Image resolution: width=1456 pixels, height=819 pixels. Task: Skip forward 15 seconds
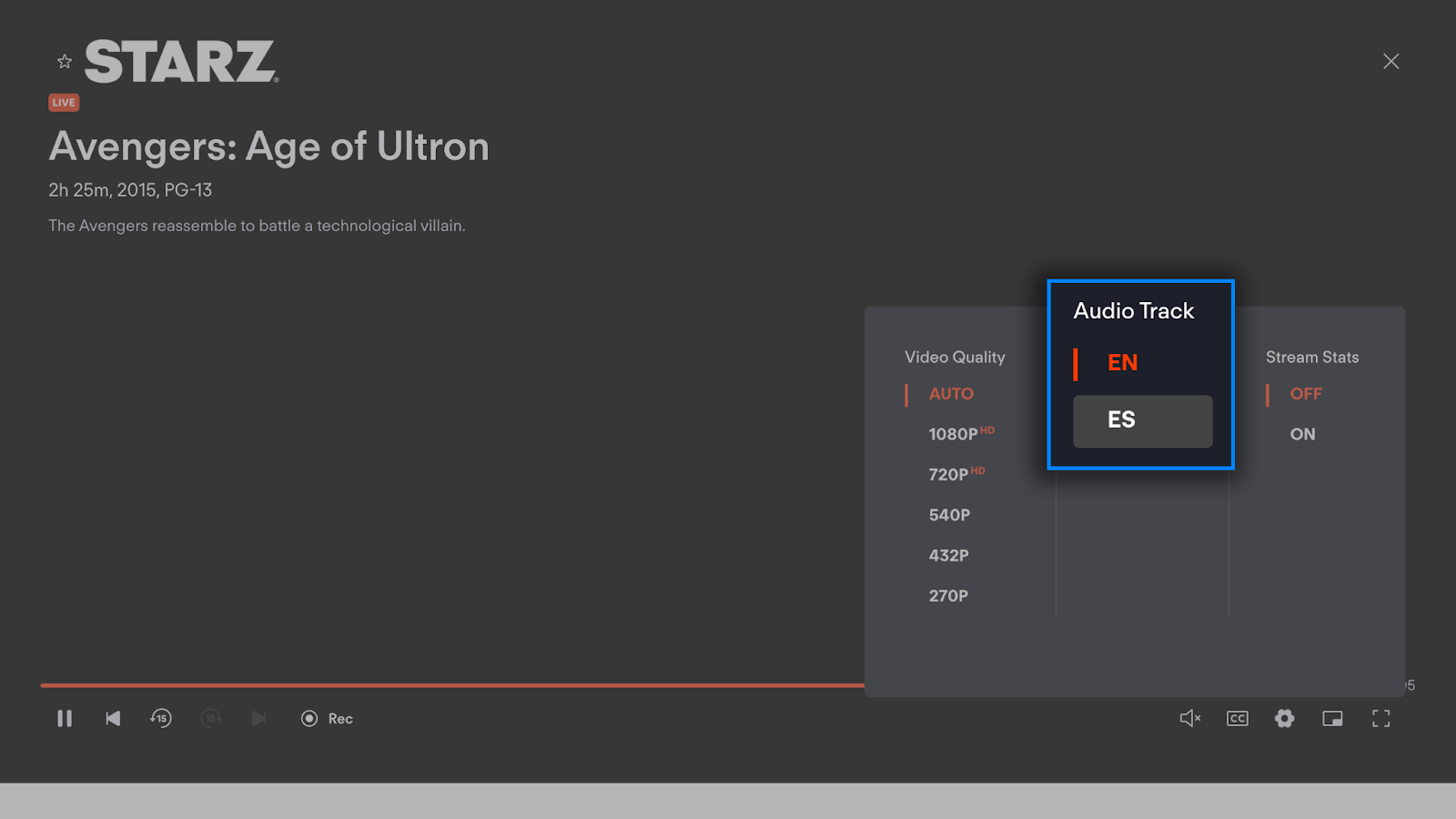pos(210,719)
